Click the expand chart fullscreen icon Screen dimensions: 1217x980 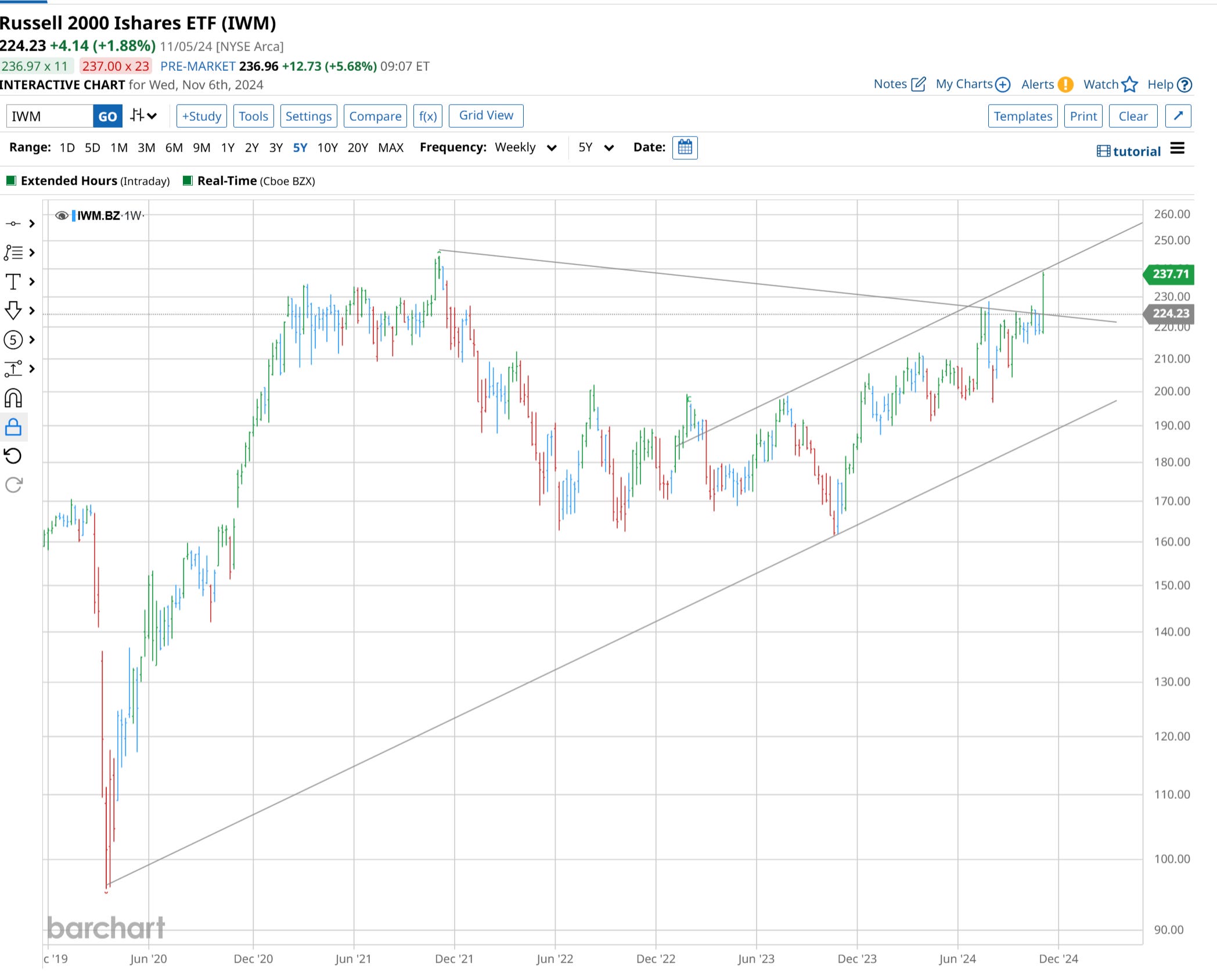click(x=1178, y=116)
